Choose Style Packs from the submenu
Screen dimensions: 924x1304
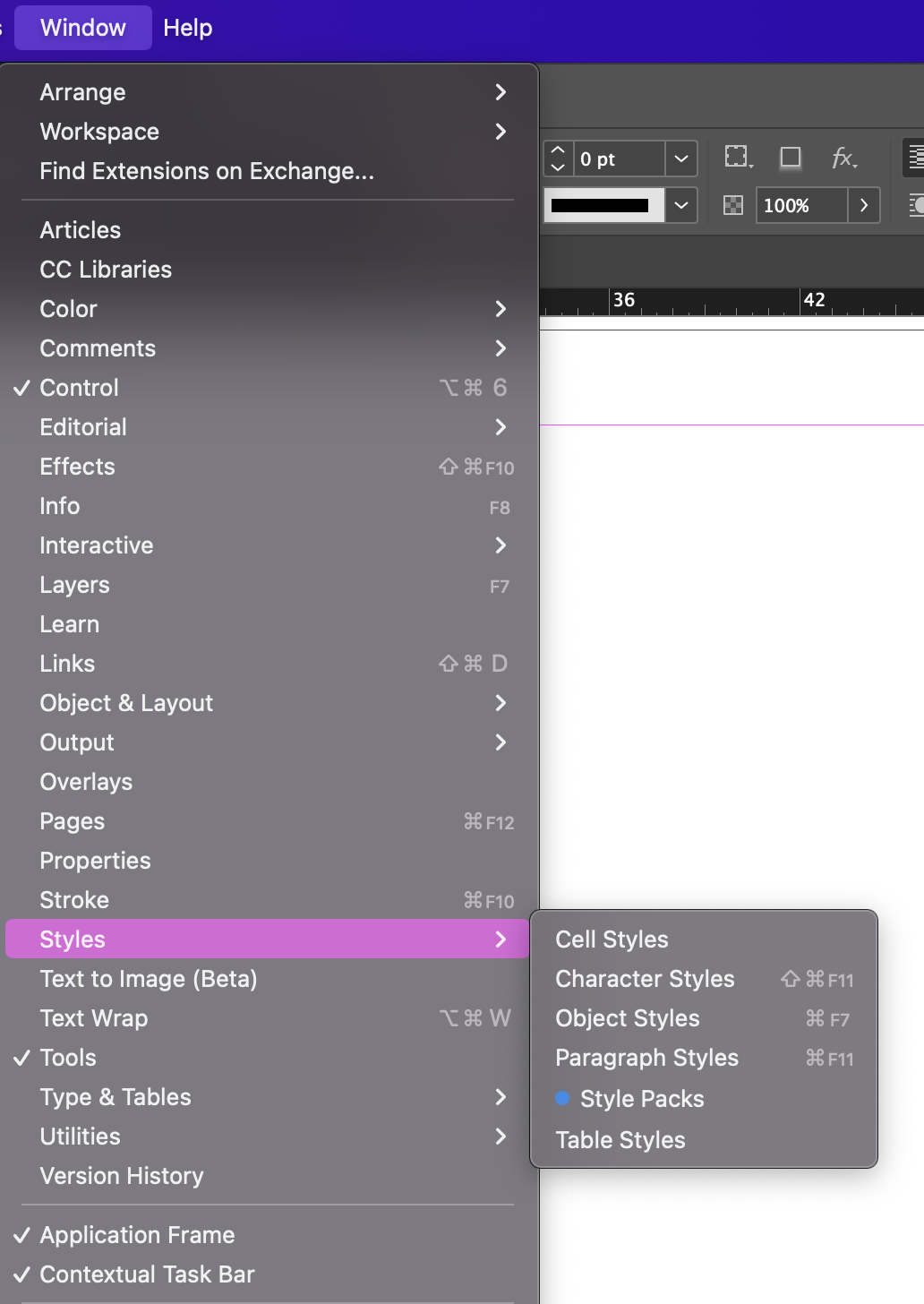tap(704, 1099)
